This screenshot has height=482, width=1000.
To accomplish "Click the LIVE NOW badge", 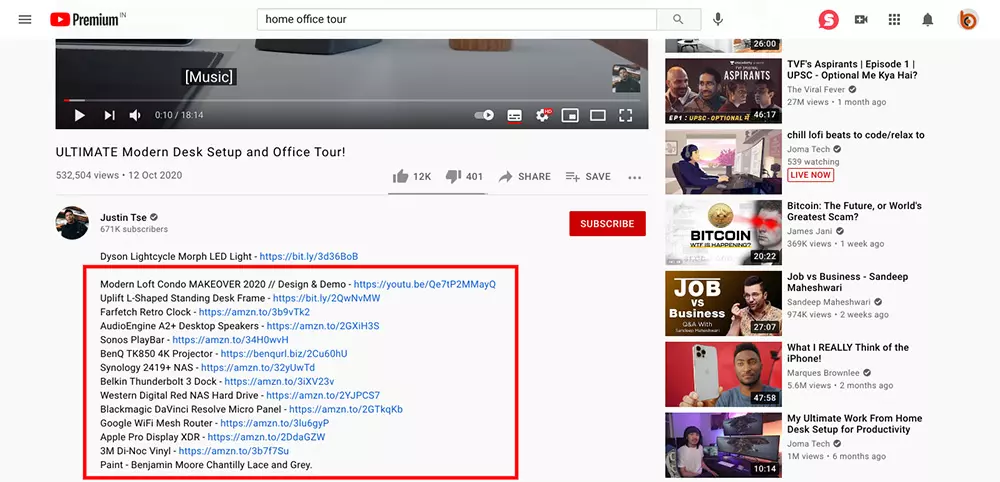I will [x=811, y=175].
